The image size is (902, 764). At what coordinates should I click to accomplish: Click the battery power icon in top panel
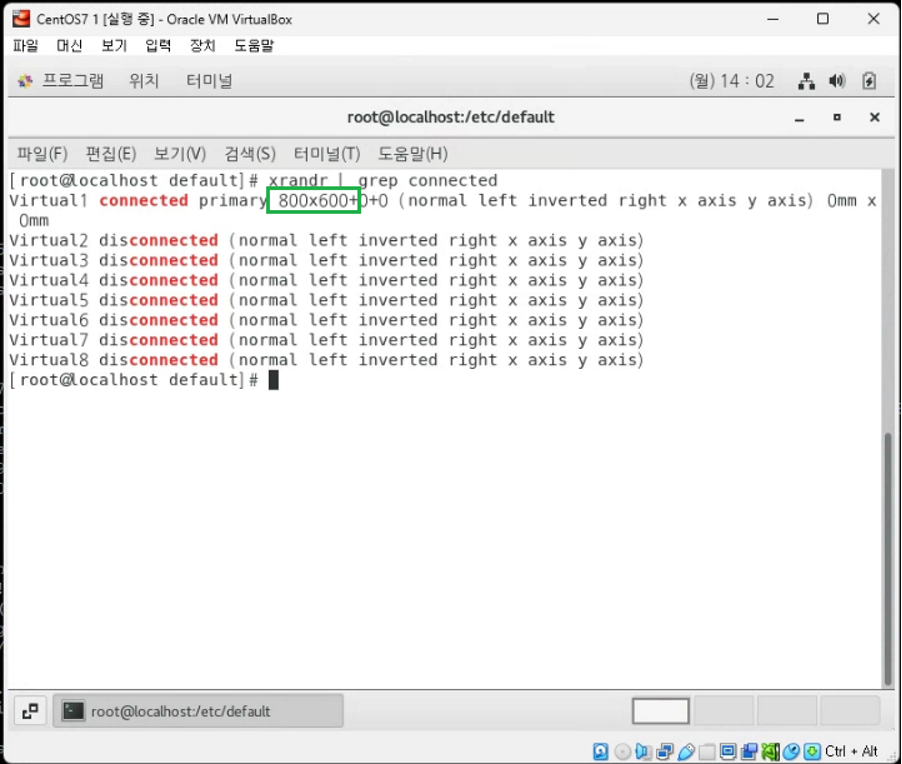[x=869, y=81]
